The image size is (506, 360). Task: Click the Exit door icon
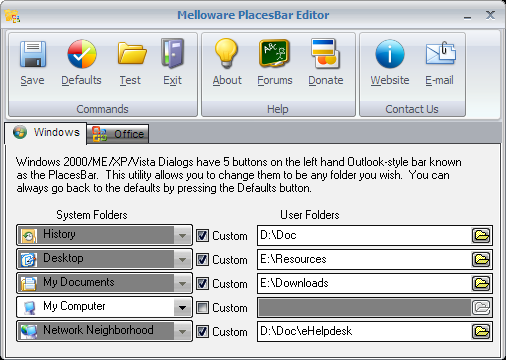coord(172,53)
